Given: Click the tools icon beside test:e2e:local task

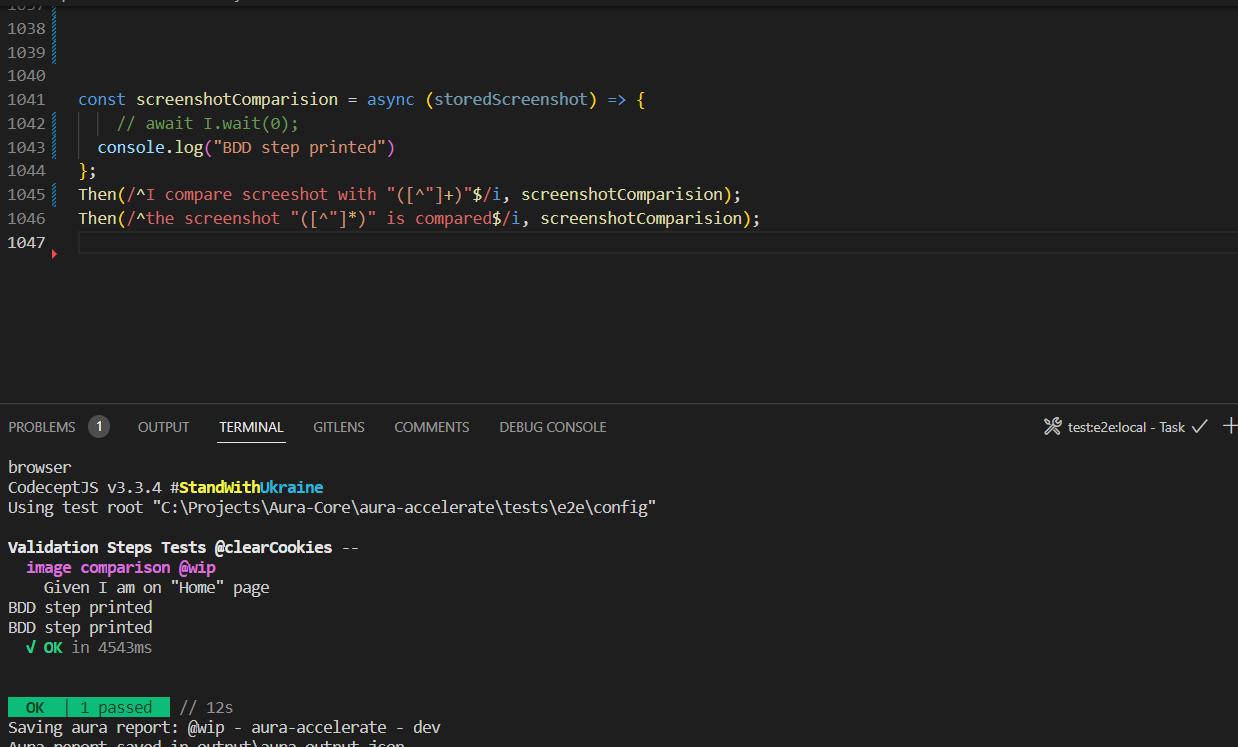Looking at the screenshot, I should [x=1052, y=427].
